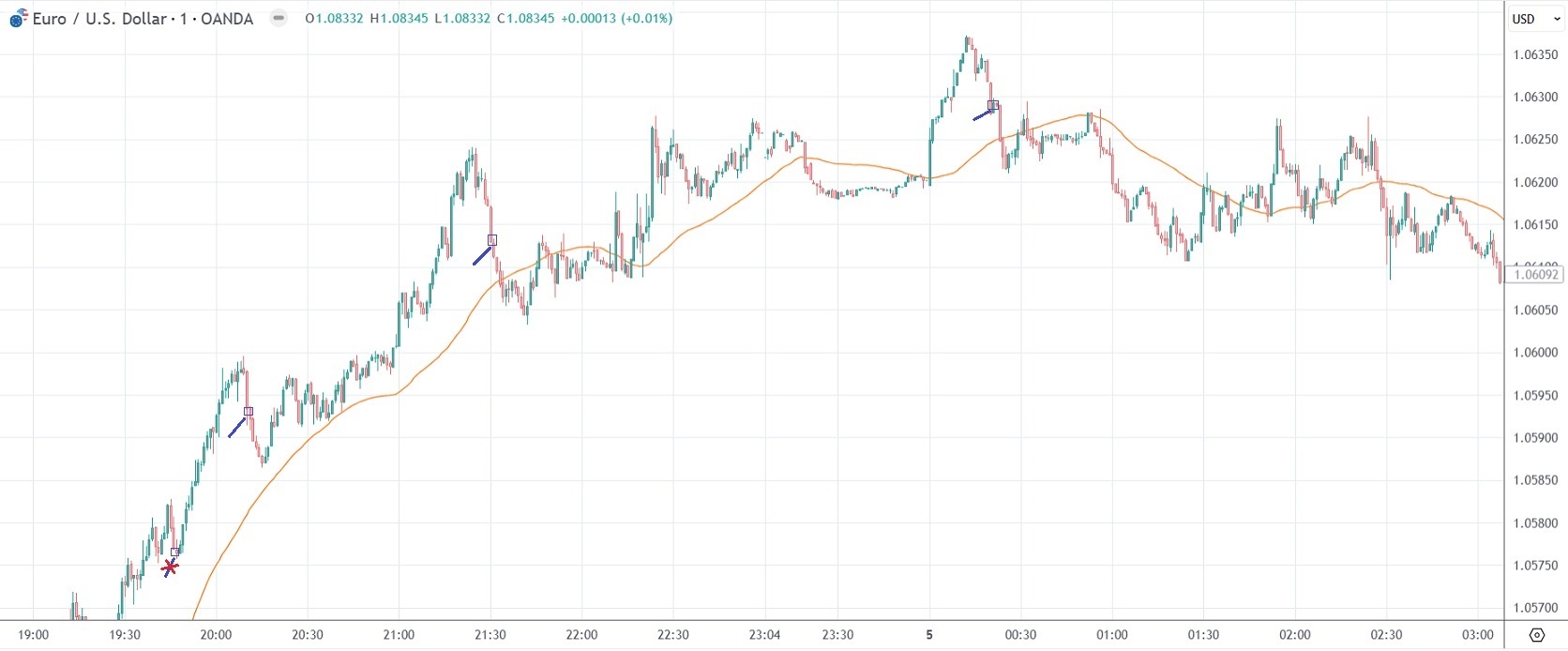Select the small square marker above the red asterisk

click(x=175, y=552)
